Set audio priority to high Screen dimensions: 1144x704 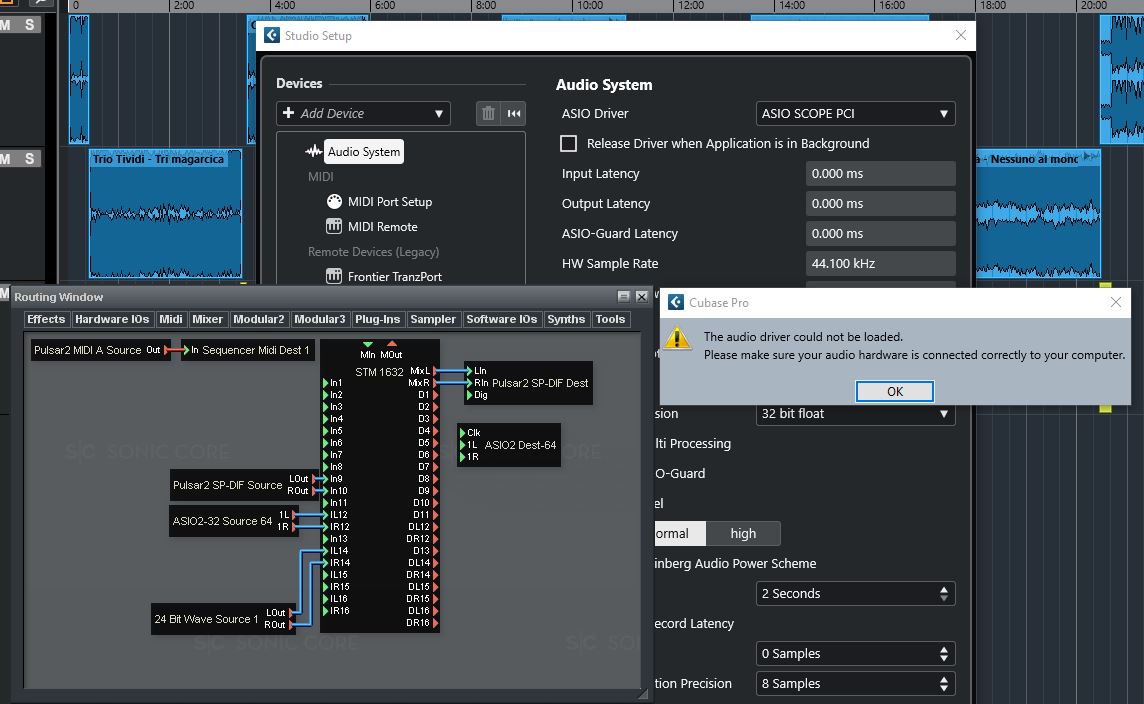[x=743, y=533]
